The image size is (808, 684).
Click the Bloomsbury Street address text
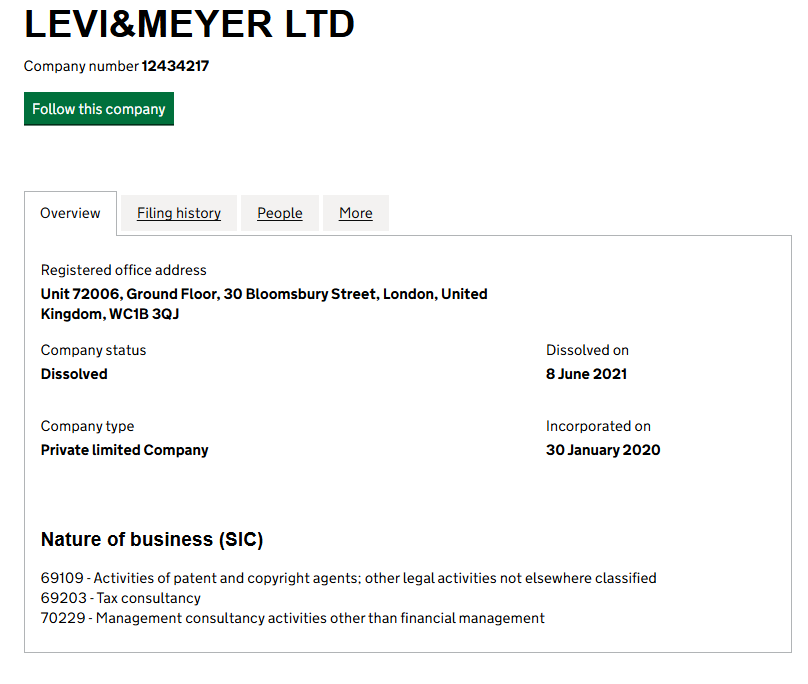[x=264, y=294]
